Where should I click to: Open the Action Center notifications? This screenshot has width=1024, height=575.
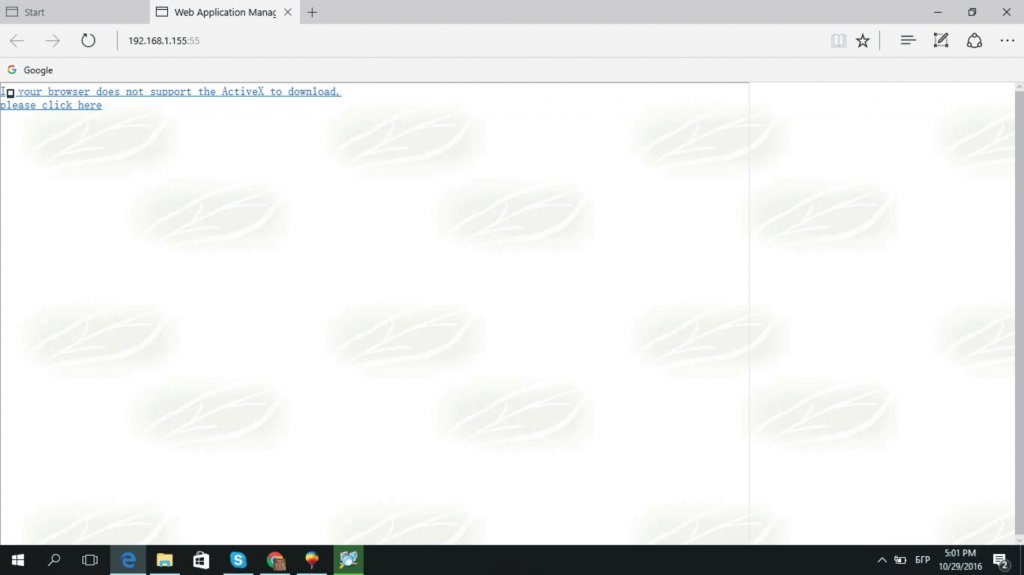tap(1001, 560)
